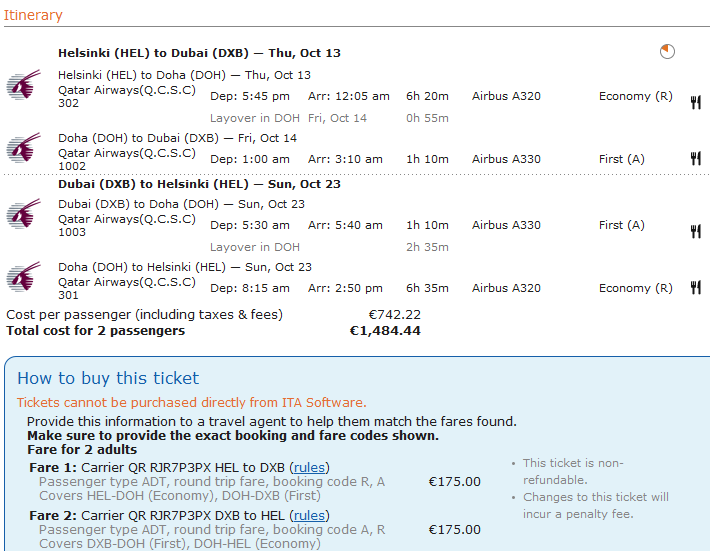Click the meal icon for Helsinki to Doha flight

click(695, 102)
